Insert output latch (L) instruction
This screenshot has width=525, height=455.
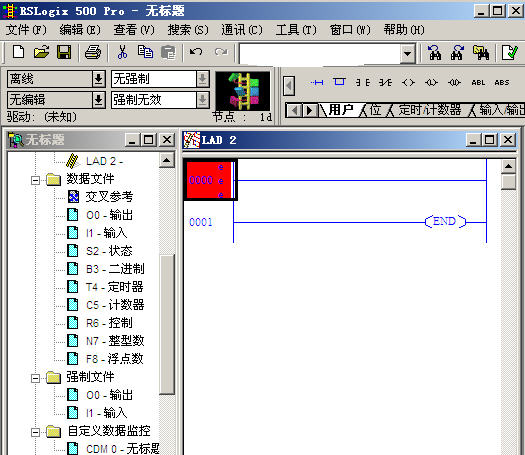point(431,82)
